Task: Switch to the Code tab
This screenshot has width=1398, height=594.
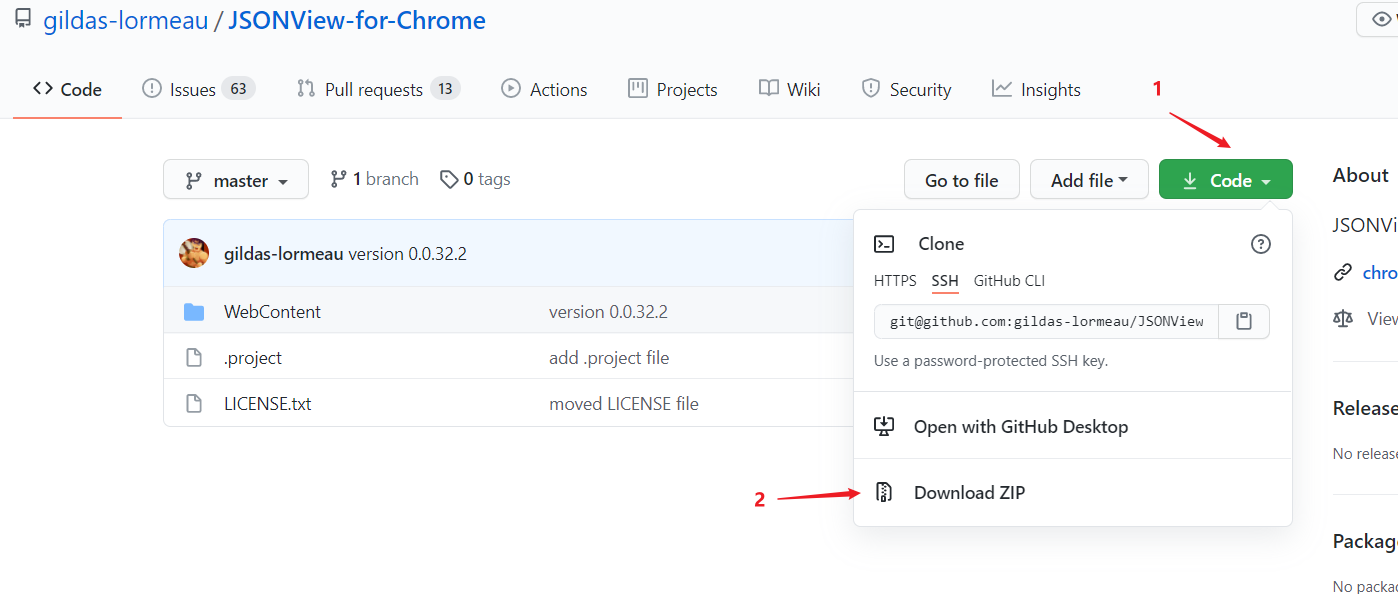Action: [x=67, y=89]
